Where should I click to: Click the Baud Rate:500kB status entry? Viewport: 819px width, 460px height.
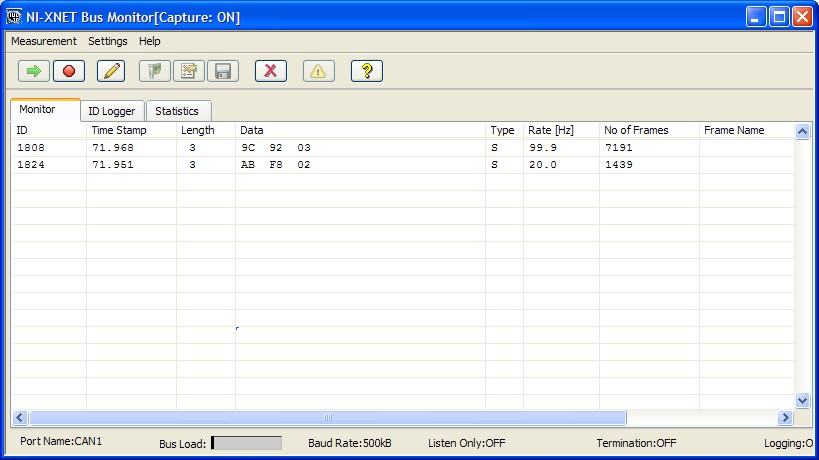pyautogui.click(x=349, y=443)
